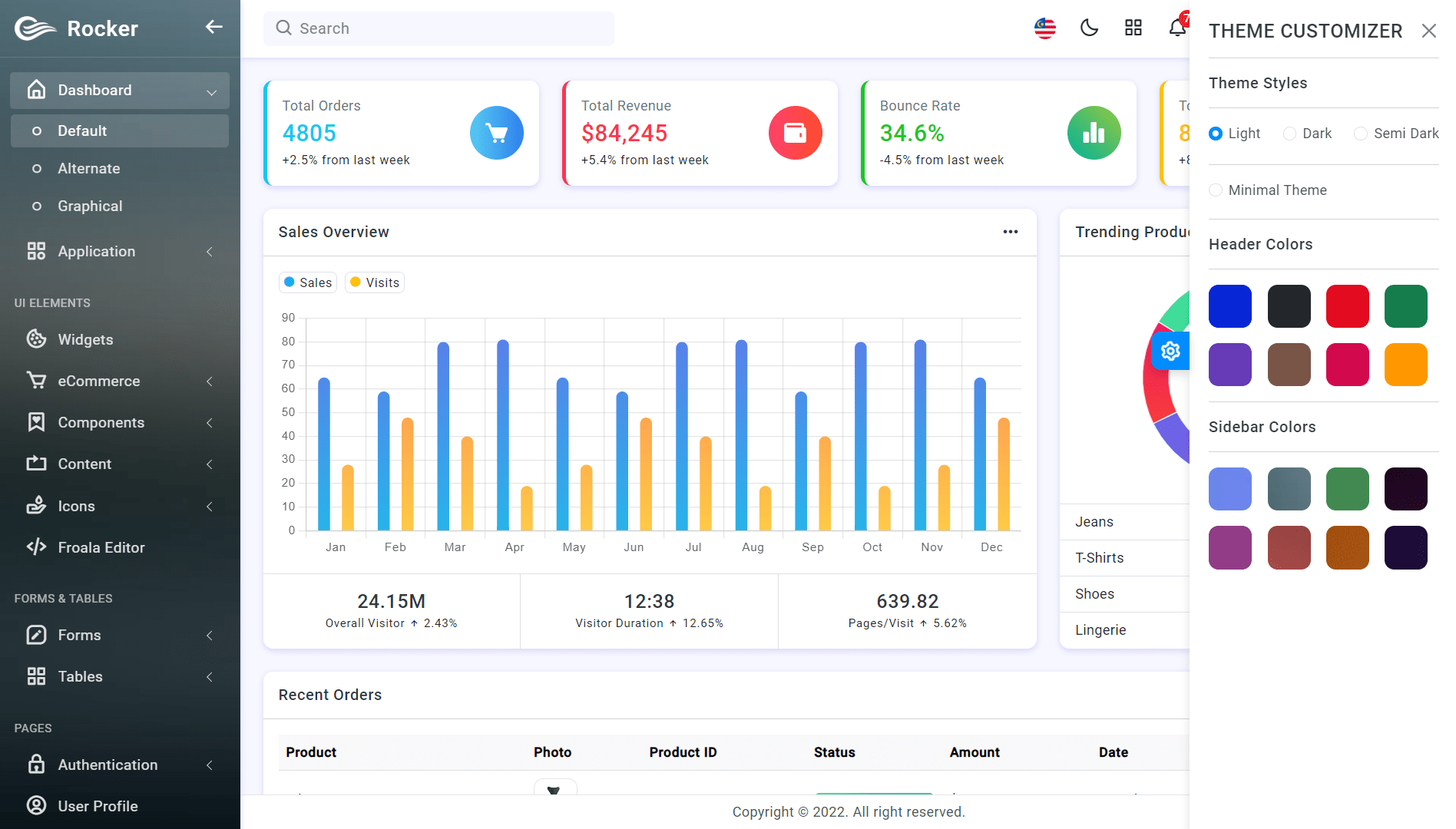This screenshot has width=1456, height=829.
Task: Collapse sidebar with the back arrow
Action: 213,28
